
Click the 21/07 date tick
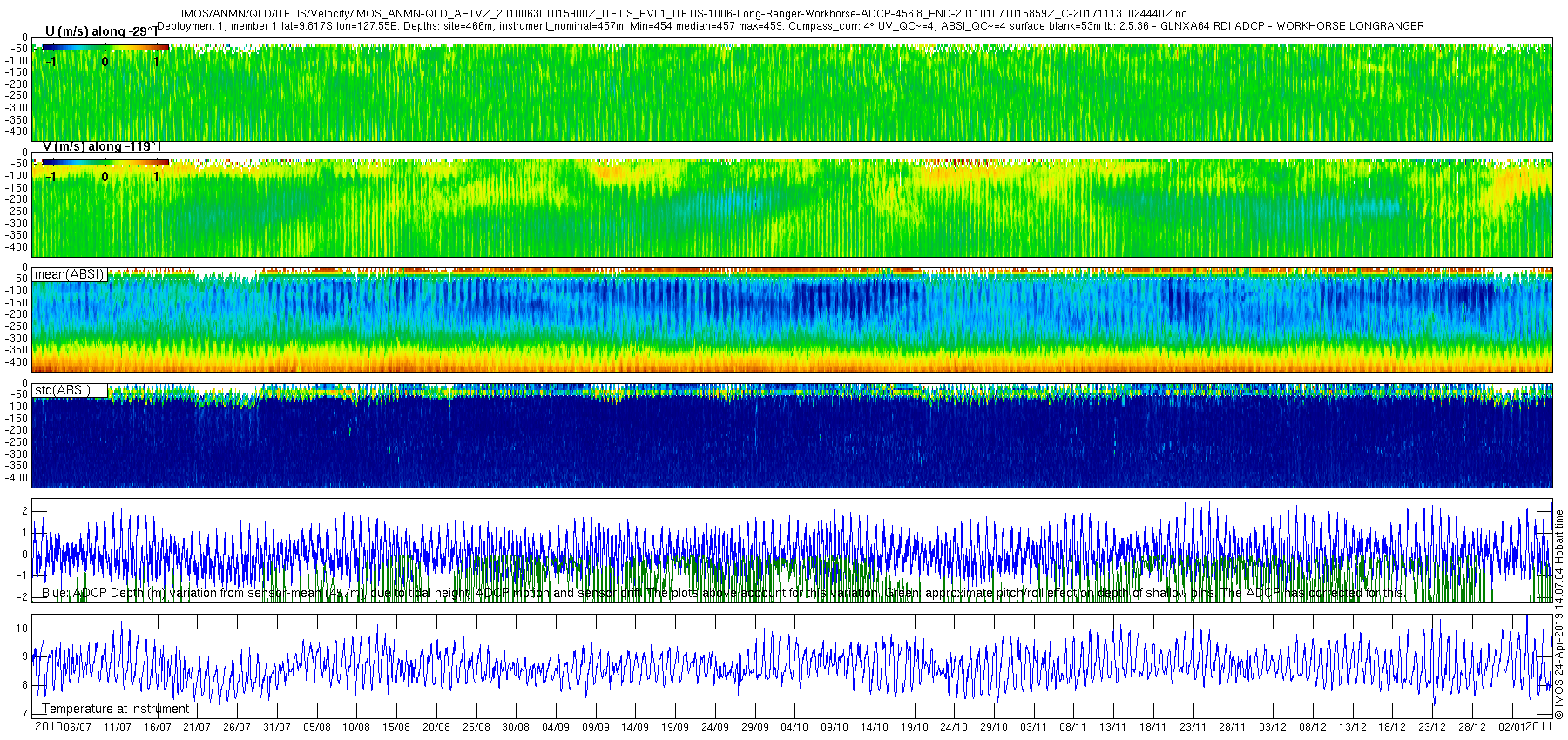point(197,727)
